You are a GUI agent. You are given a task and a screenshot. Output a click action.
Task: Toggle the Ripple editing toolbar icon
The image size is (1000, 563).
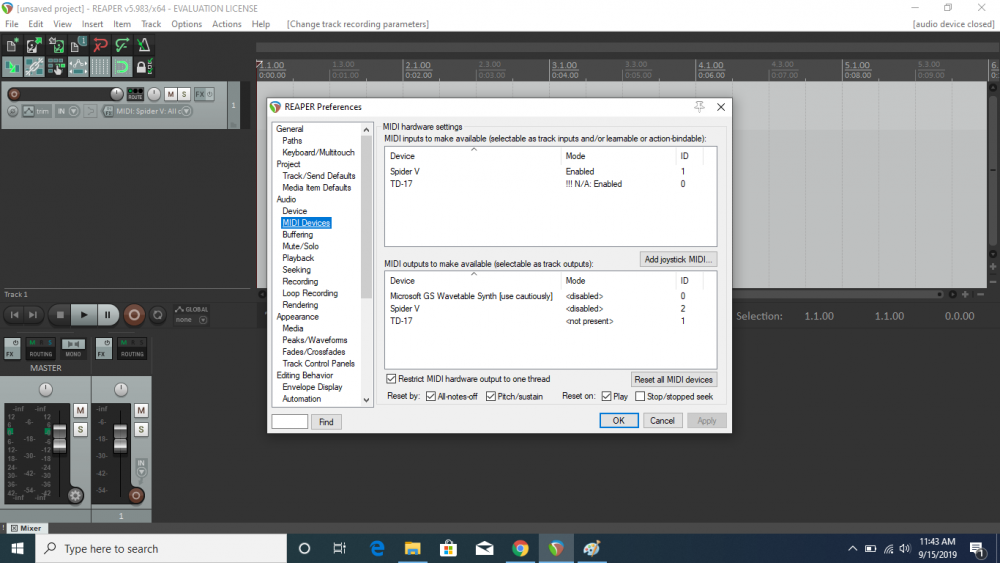56,66
